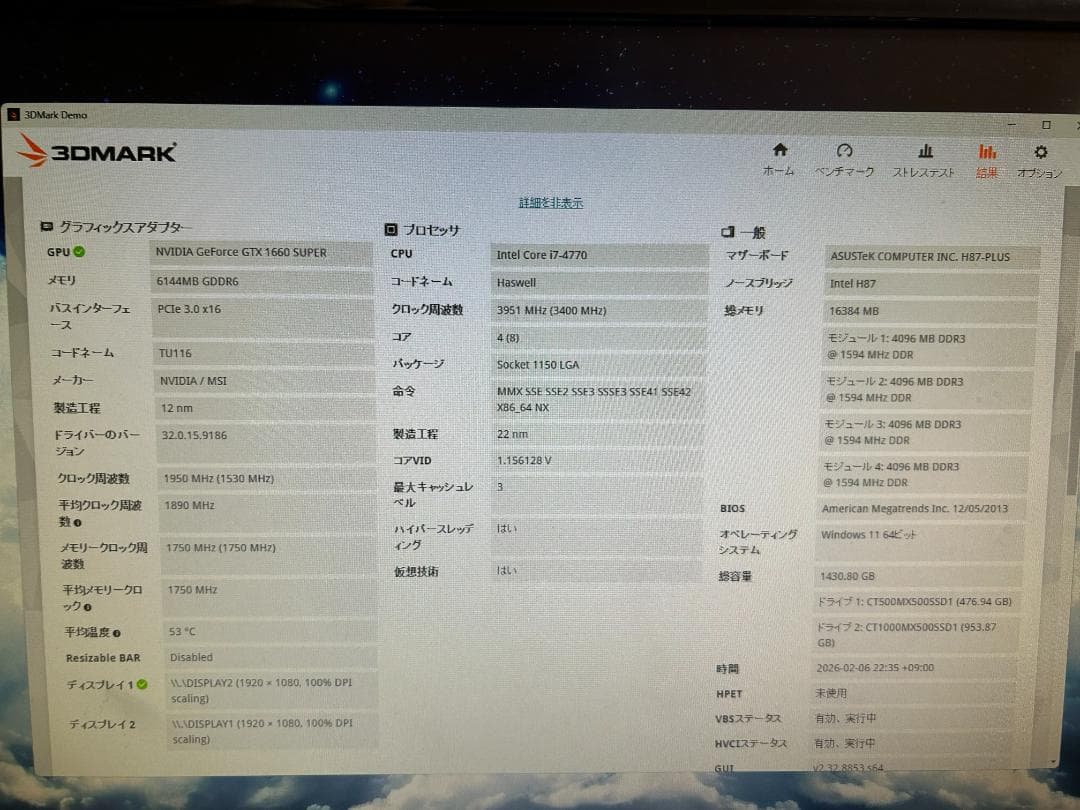Click the PCIe 3.0 x16 value

click(x=262, y=317)
